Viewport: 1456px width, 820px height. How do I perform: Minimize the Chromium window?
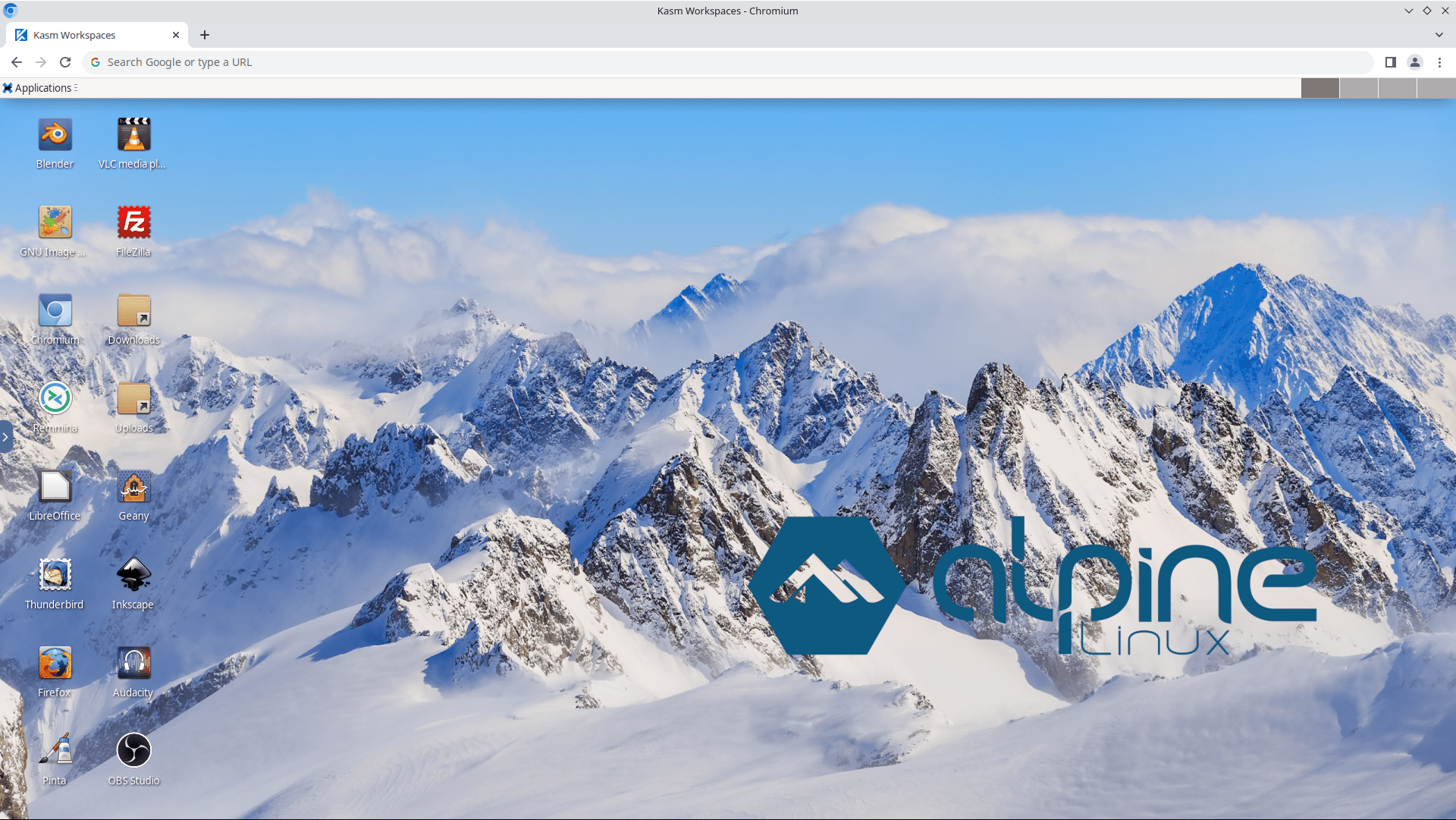pos(1409,11)
